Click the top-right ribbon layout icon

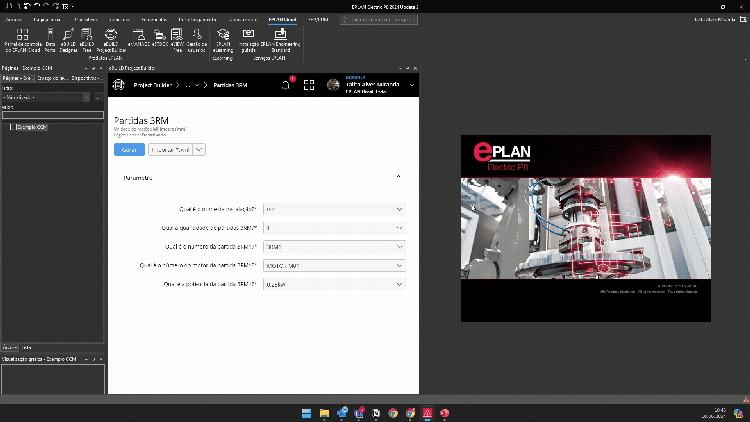pyautogui.click(x=743, y=20)
